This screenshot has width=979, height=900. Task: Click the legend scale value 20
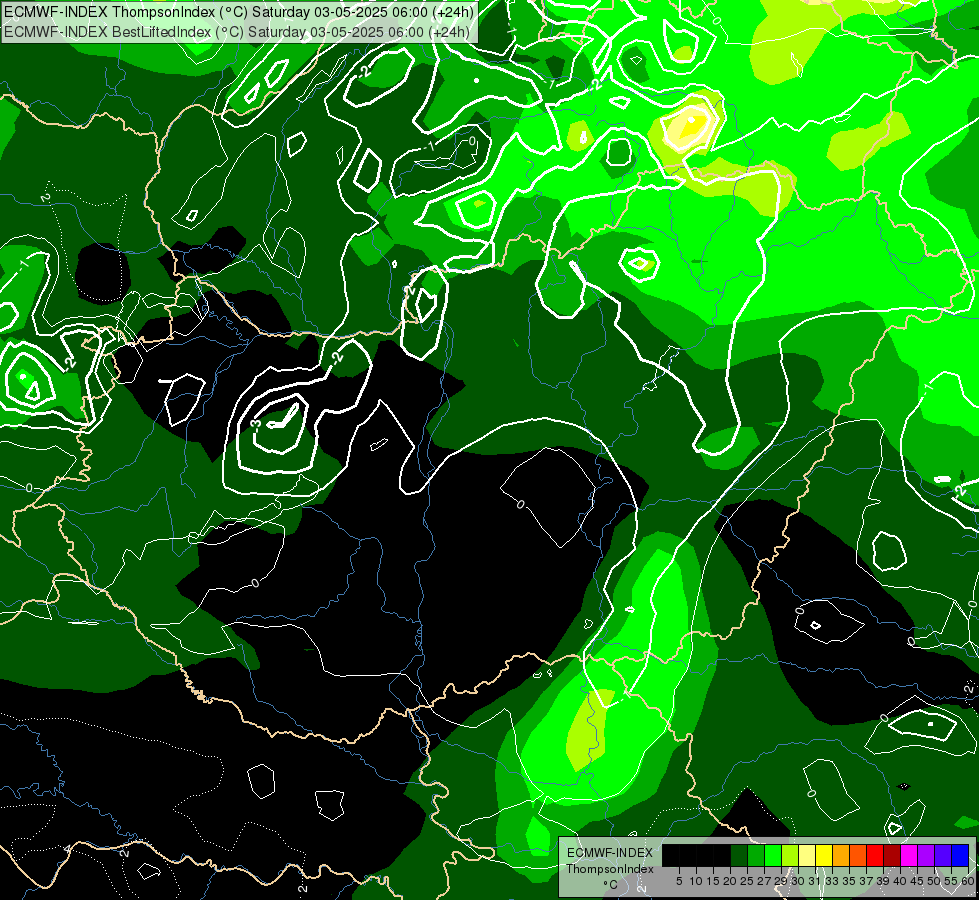point(730,881)
